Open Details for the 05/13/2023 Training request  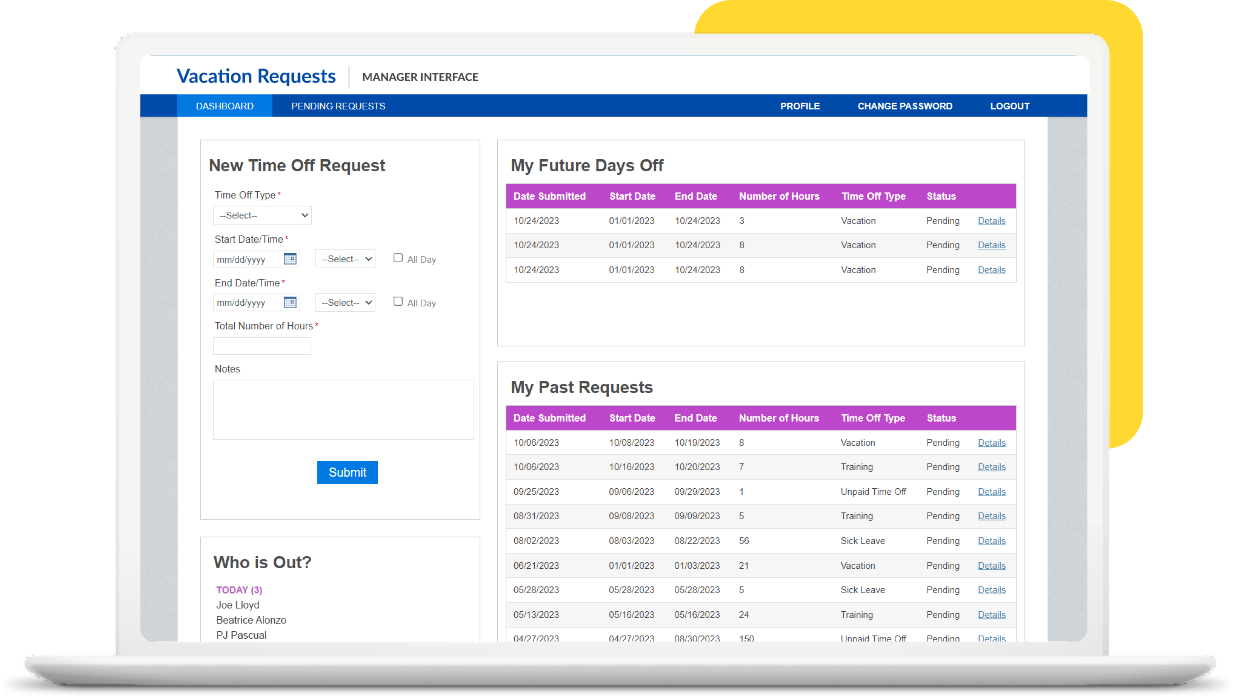tap(992, 615)
